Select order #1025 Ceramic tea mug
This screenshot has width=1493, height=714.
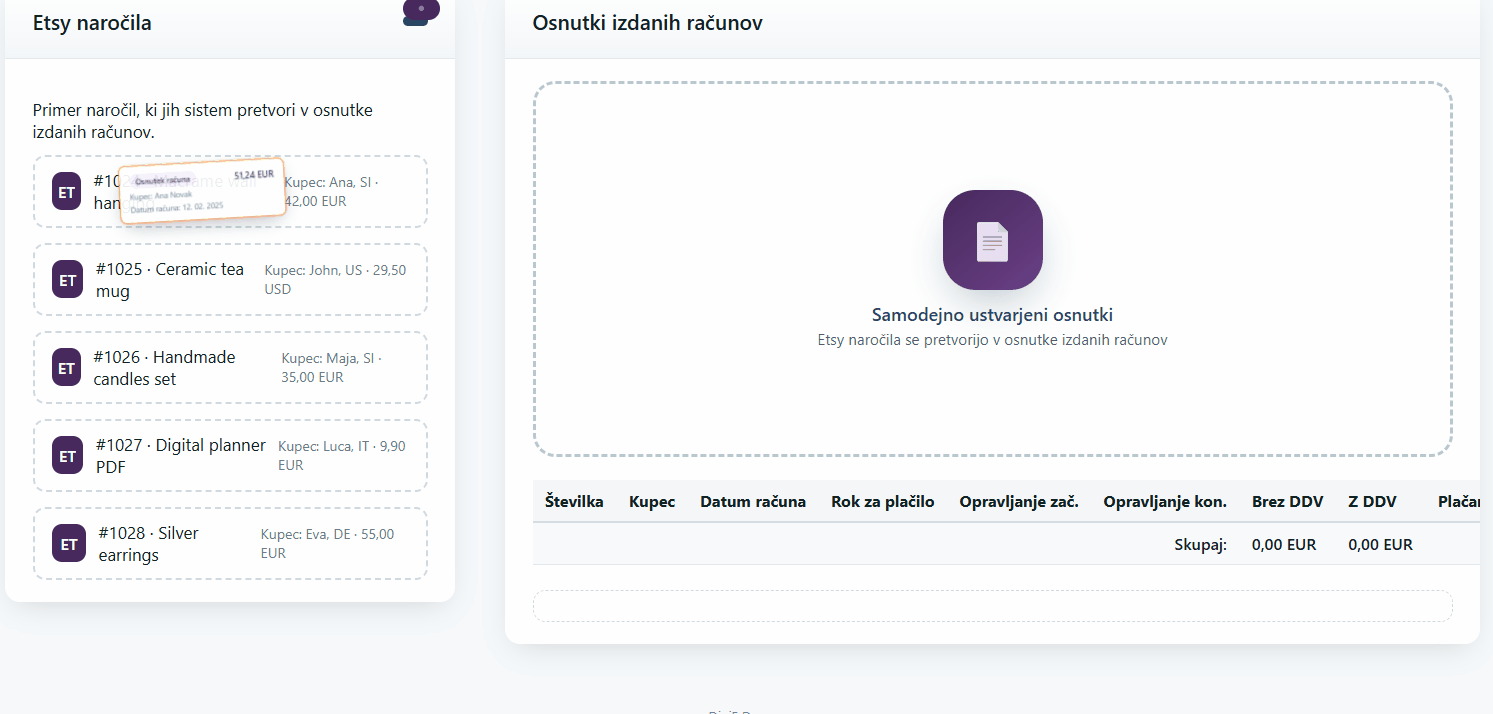point(230,280)
